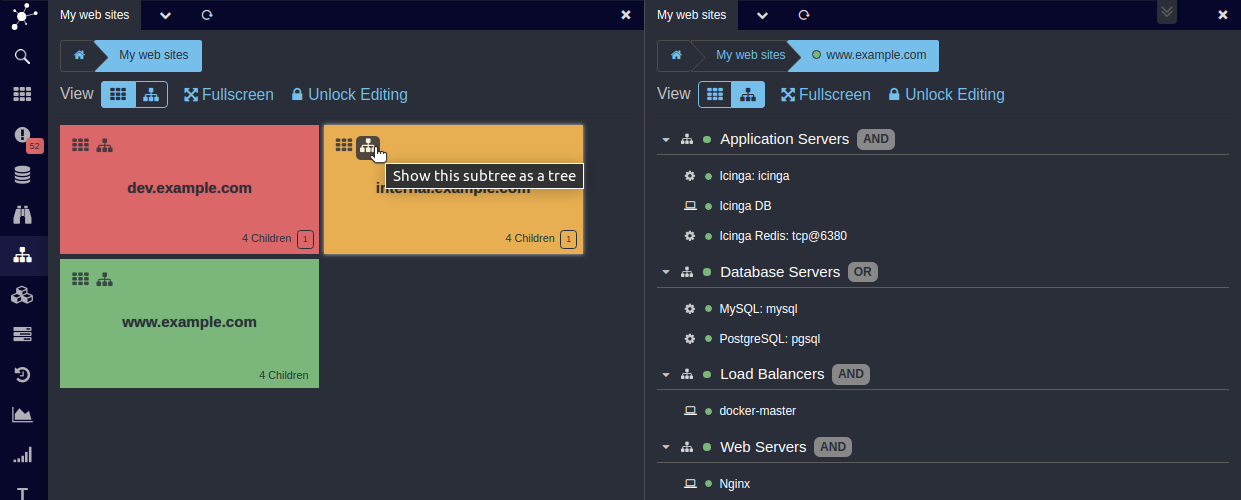Show www.example.com tile subtree as tiles
The height and width of the screenshot is (500, 1241).
[81, 279]
